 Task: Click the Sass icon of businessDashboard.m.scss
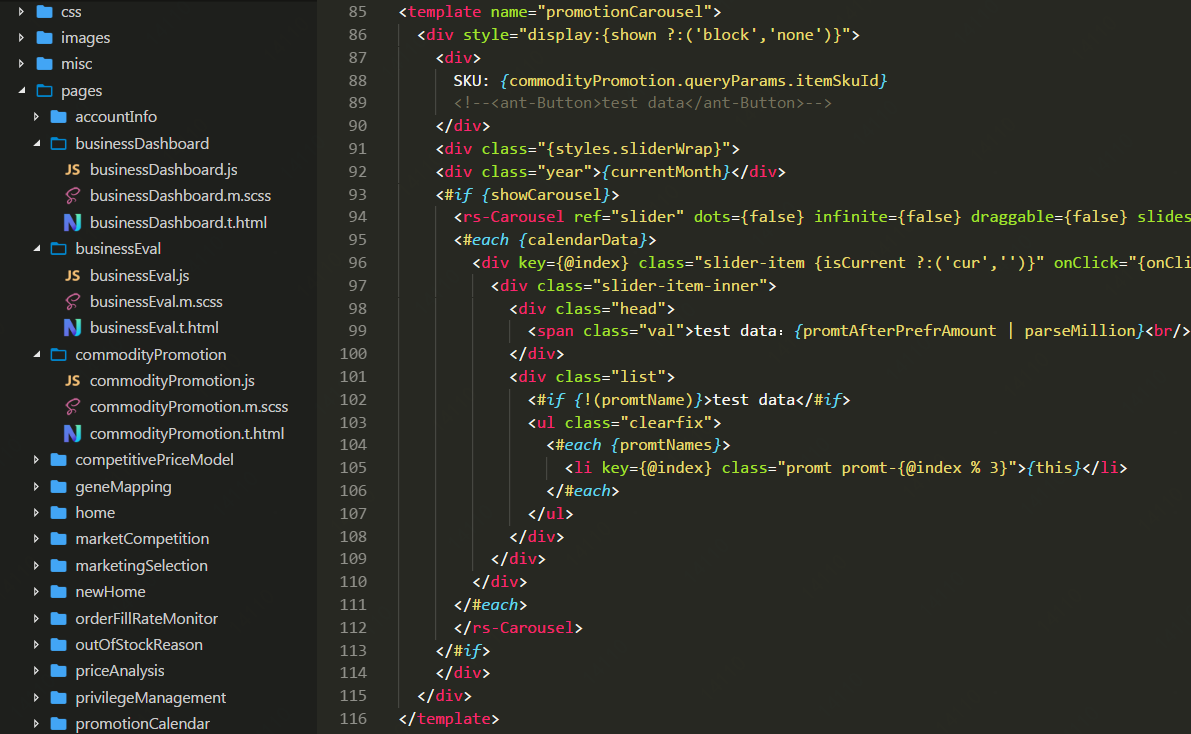click(x=72, y=195)
